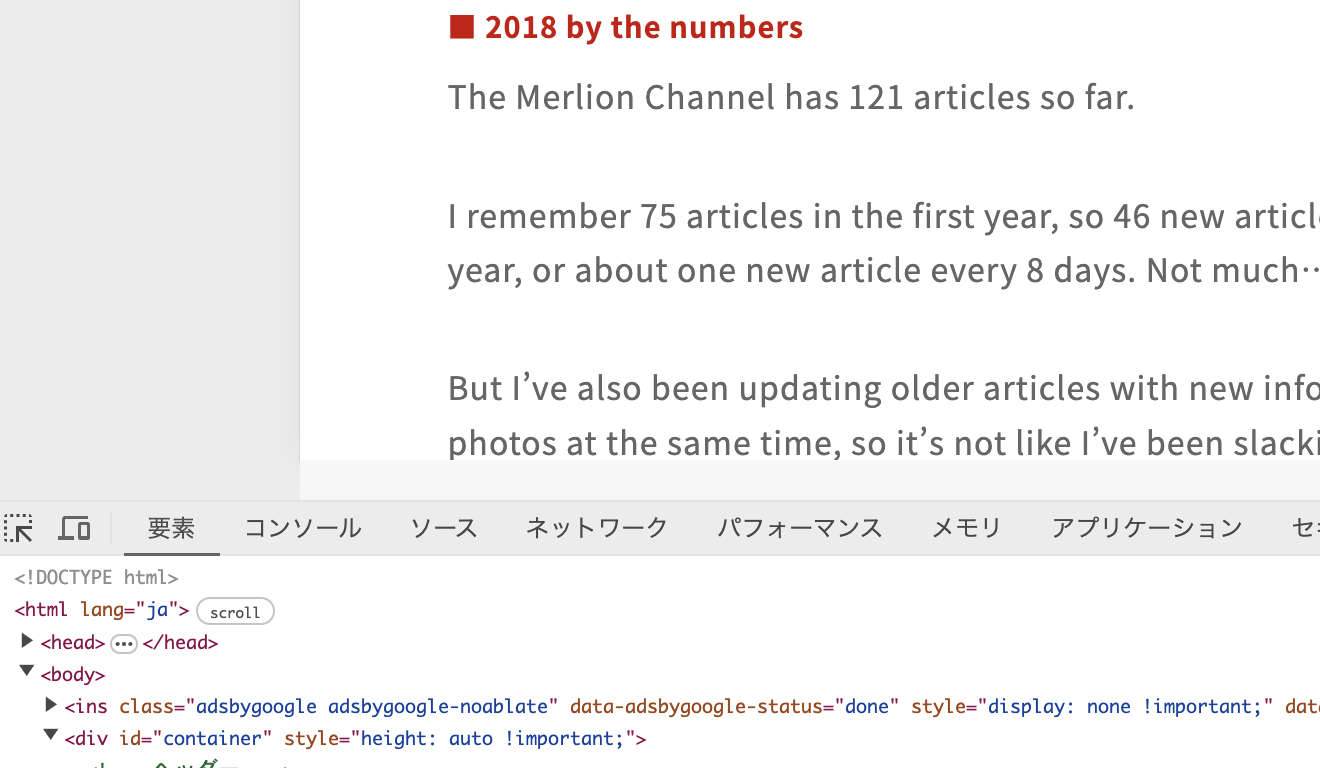Activate the inspect element picker icon
The height and width of the screenshot is (768, 1320).
18,528
